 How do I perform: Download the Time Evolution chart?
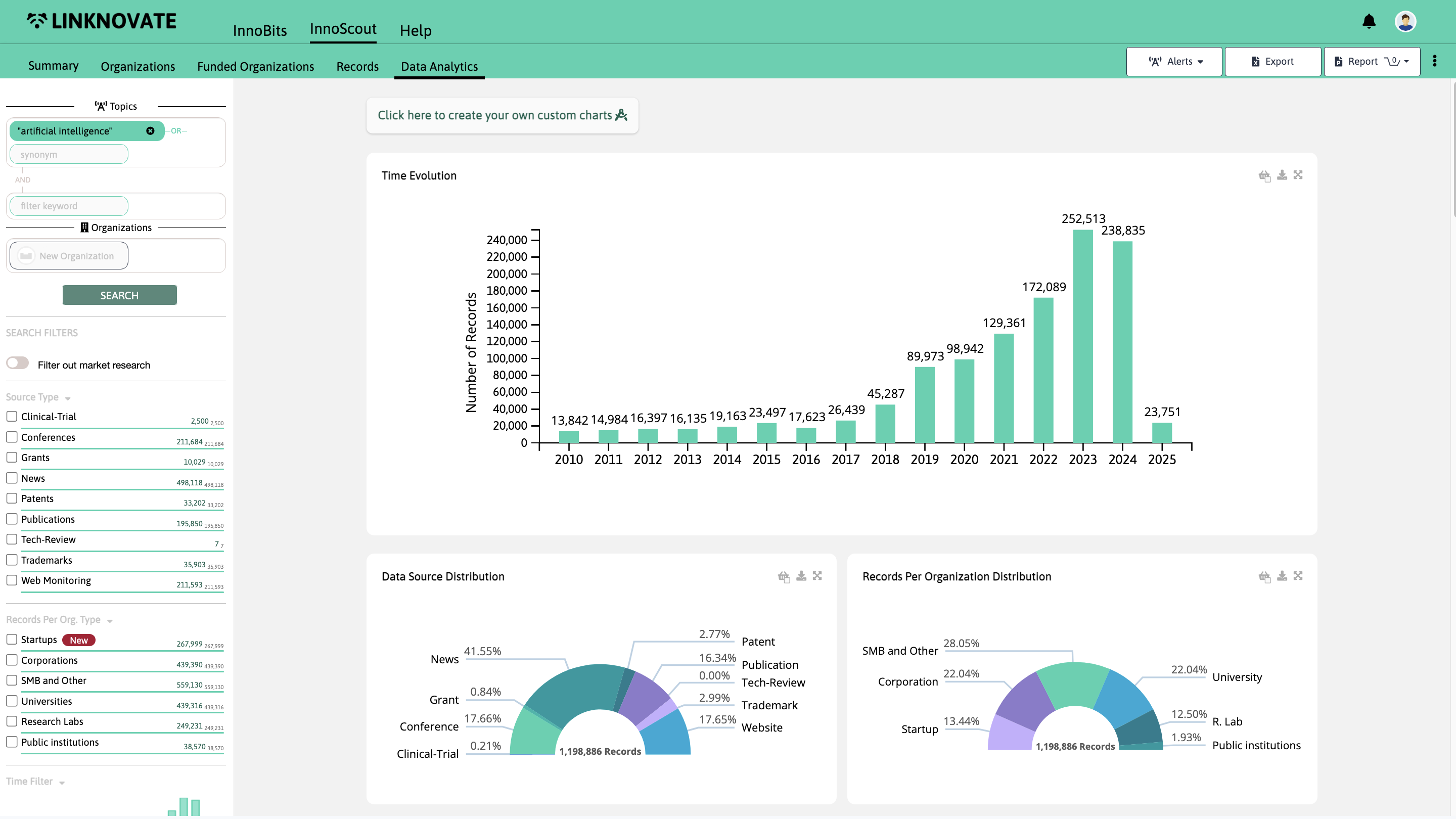point(1282,175)
